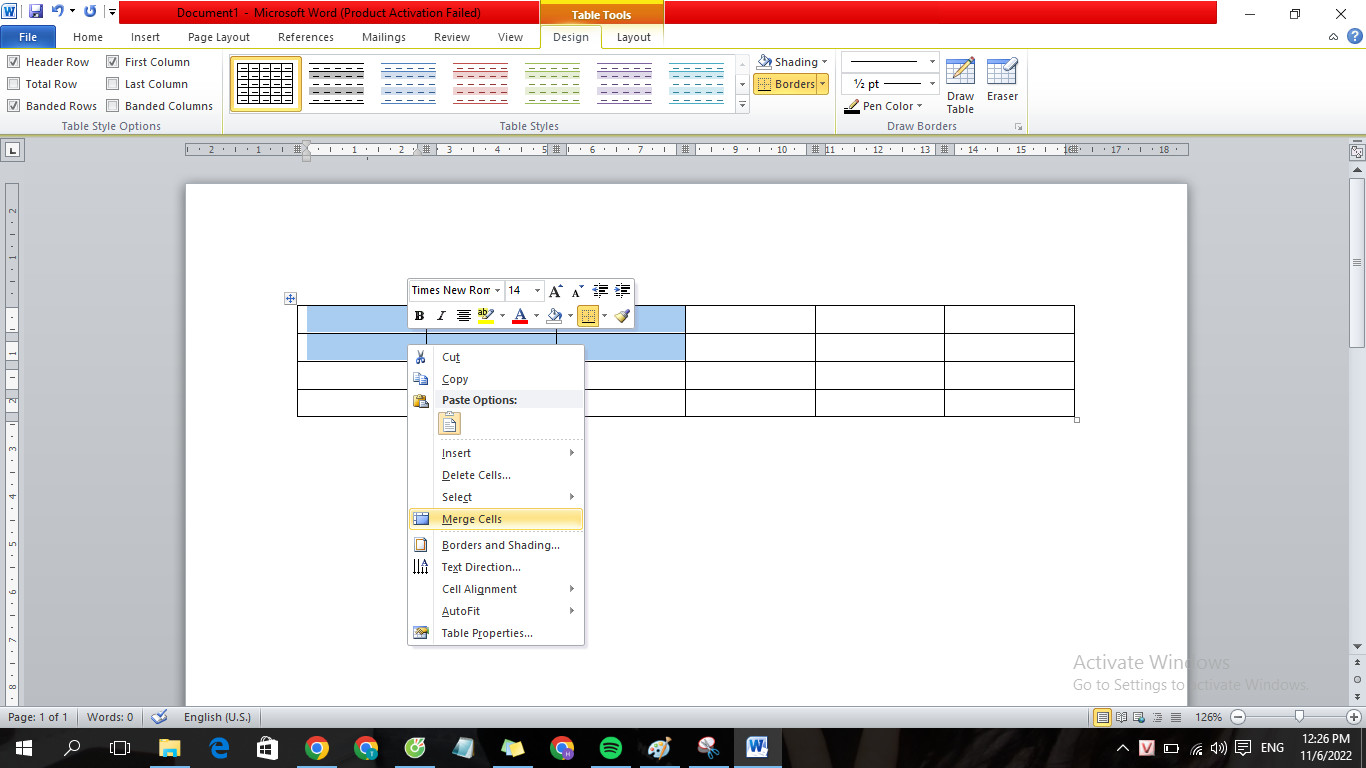Enable the Banded Columns checkbox
1366x768 pixels.
[x=113, y=106]
